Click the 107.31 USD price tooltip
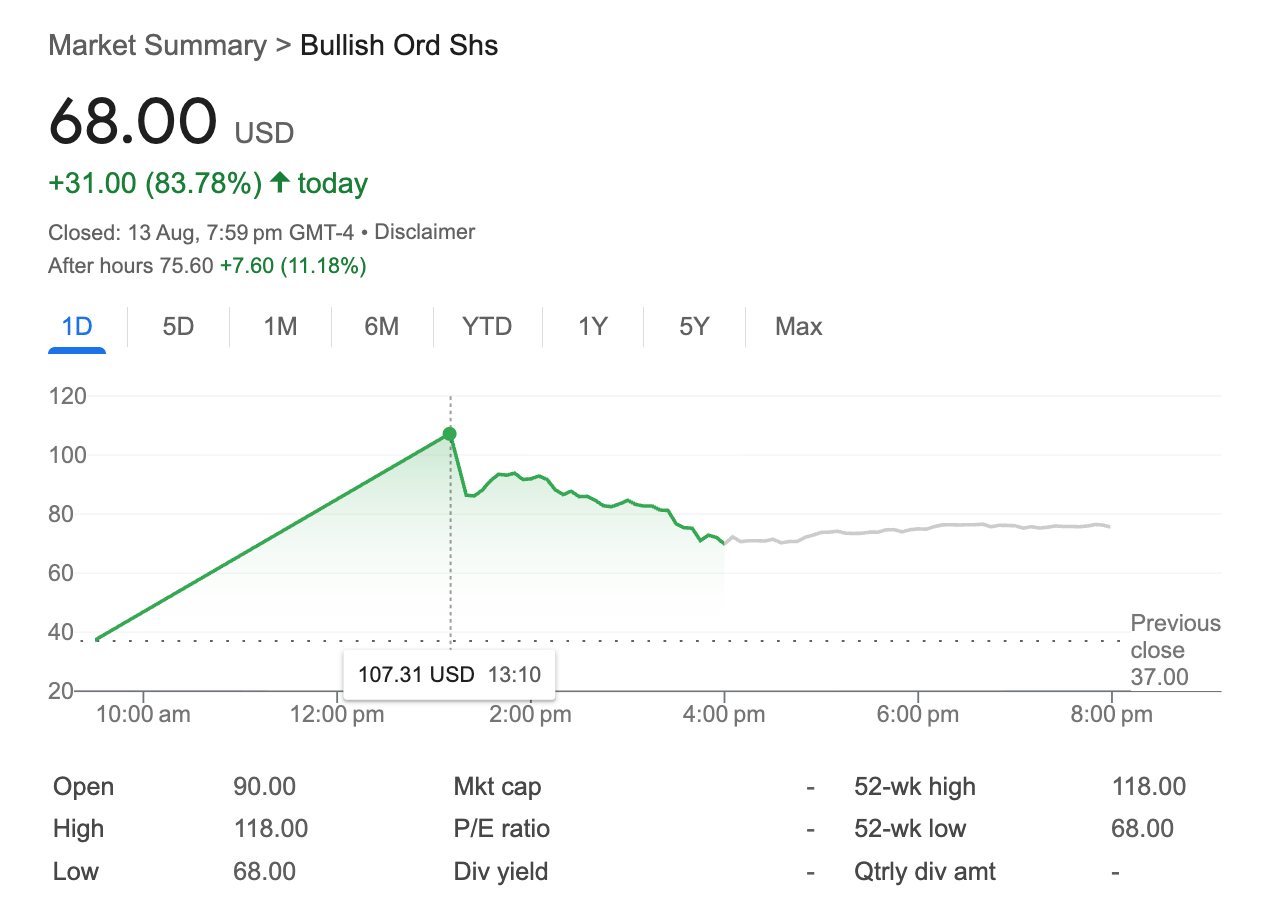1284x924 pixels. pyautogui.click(x=449, y=674)
